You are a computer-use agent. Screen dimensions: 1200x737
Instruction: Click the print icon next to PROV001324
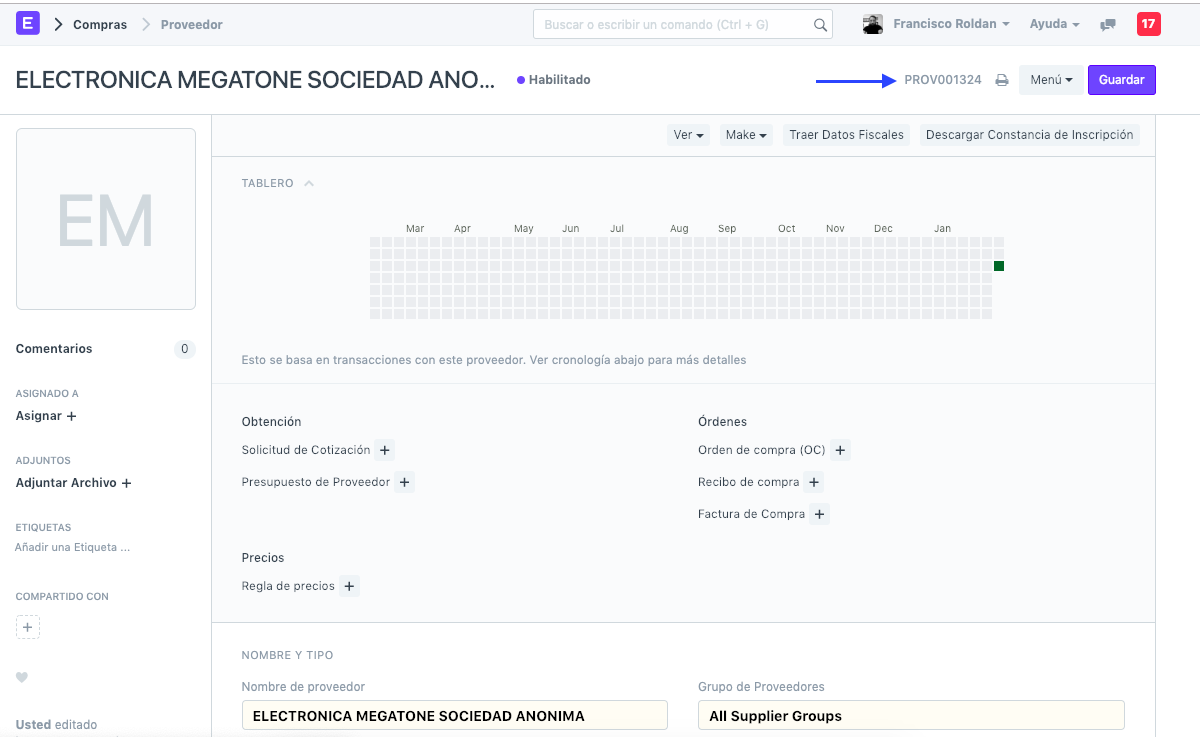(1001, 81)
